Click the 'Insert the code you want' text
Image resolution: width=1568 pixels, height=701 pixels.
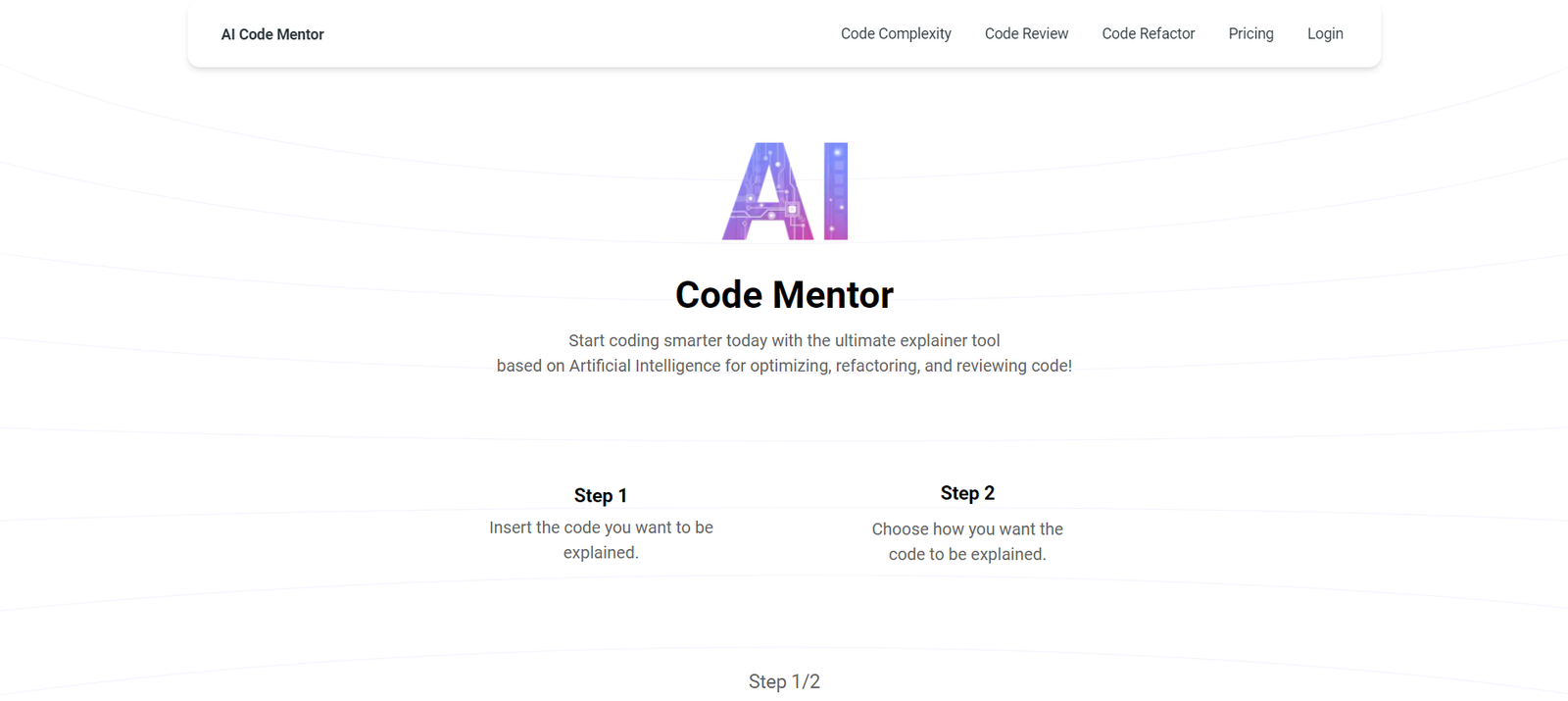pos(601,527)
